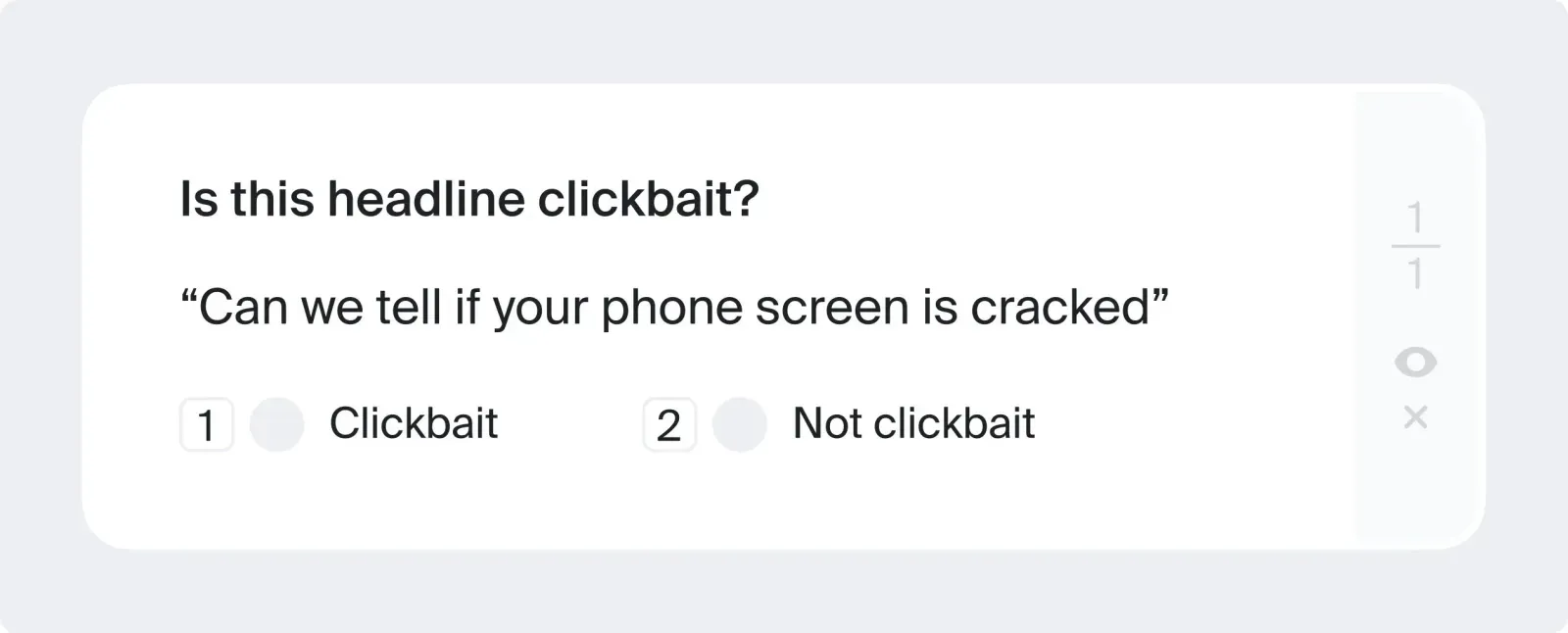Click the divider line in the task counter
Image resolution: width=1568 pixels, height=633 pixels.
point(1415,246)
